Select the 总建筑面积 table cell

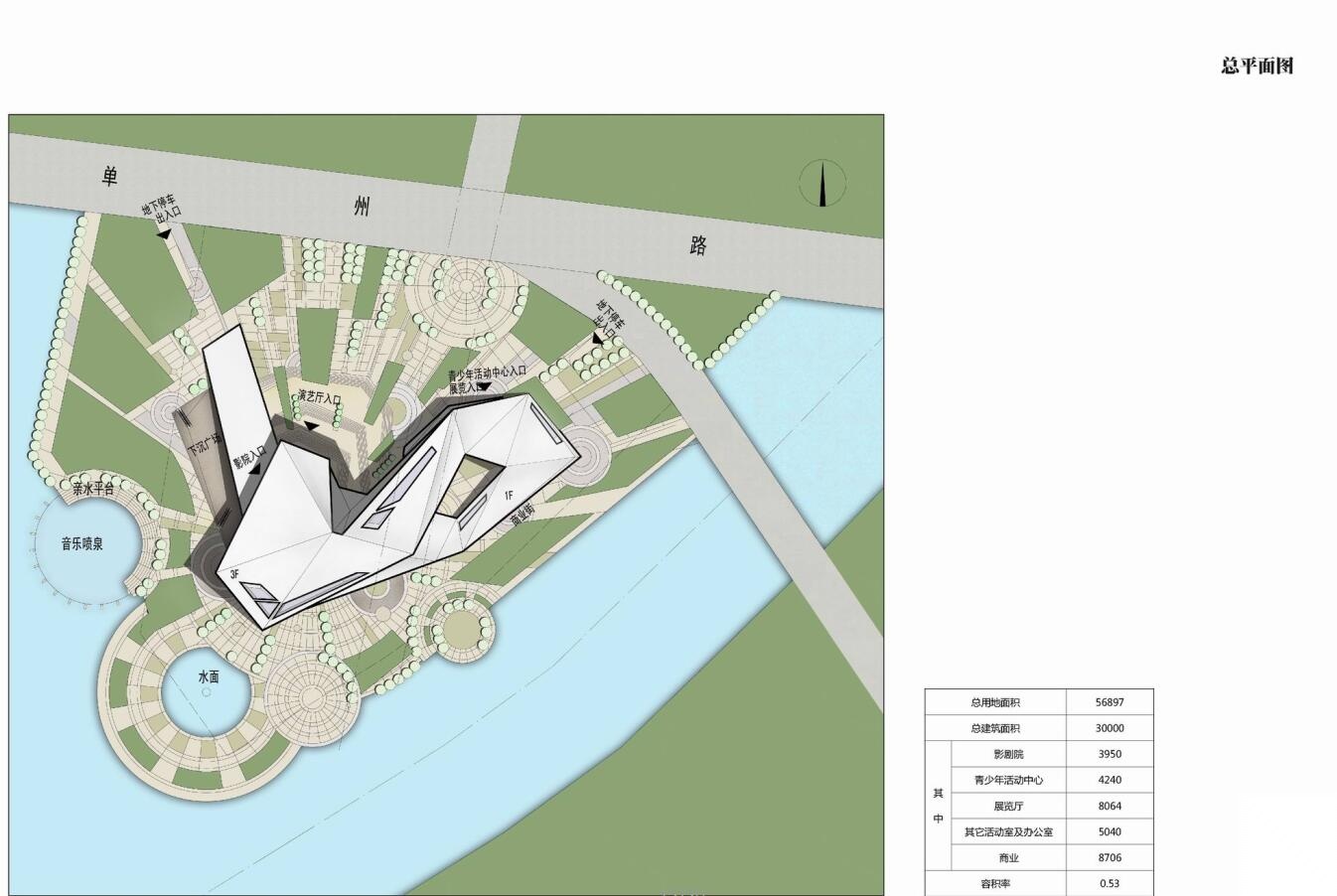995,728
